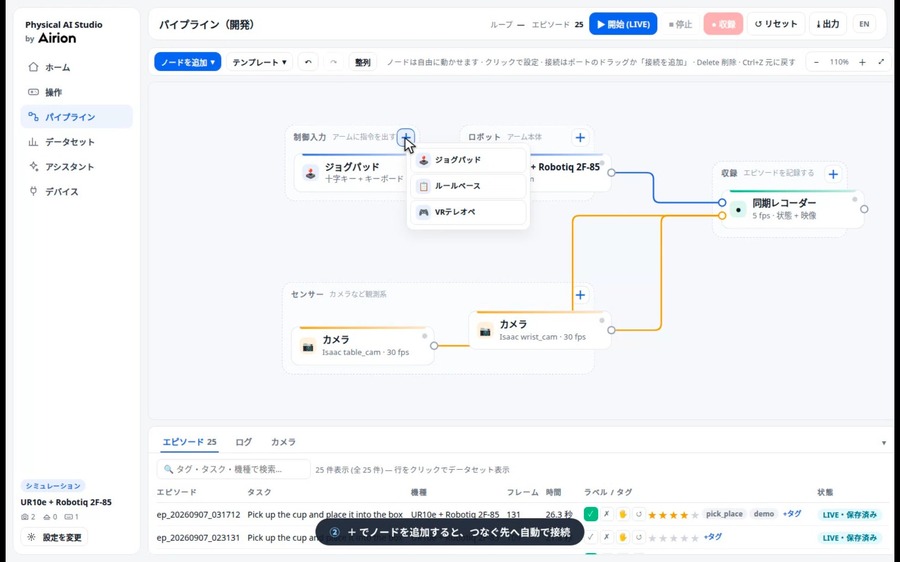Click the pink 収録 record button
Viewport: 900px width, 562px height.
[723, 24]
